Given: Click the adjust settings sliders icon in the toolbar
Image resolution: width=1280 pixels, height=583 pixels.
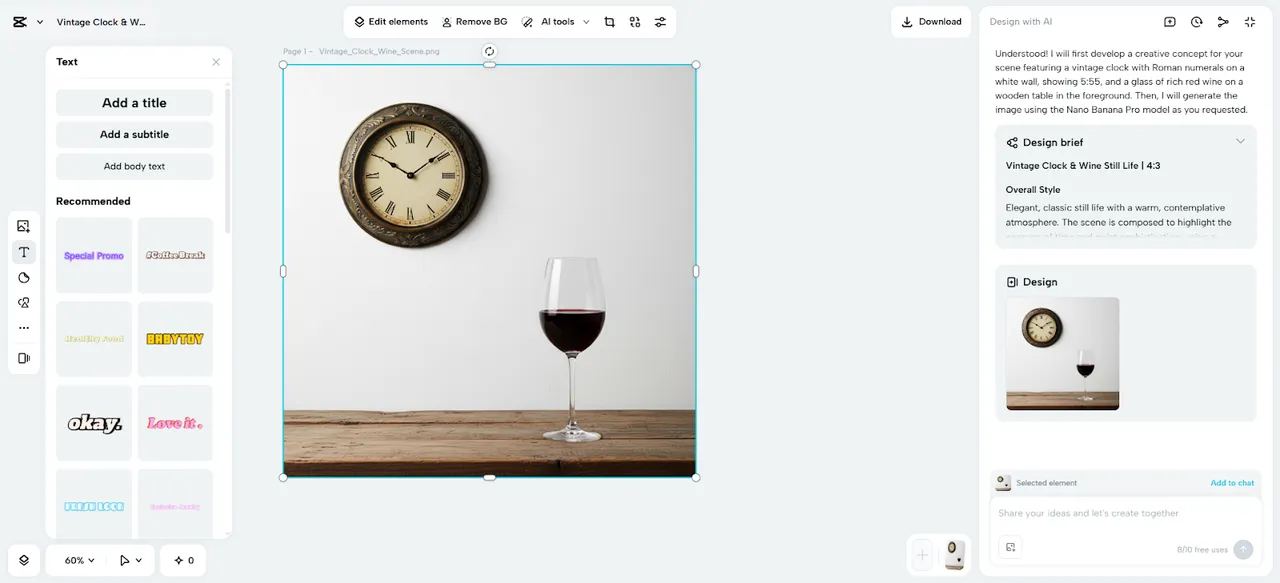Looking at the screenshot, I should (660, 22).
